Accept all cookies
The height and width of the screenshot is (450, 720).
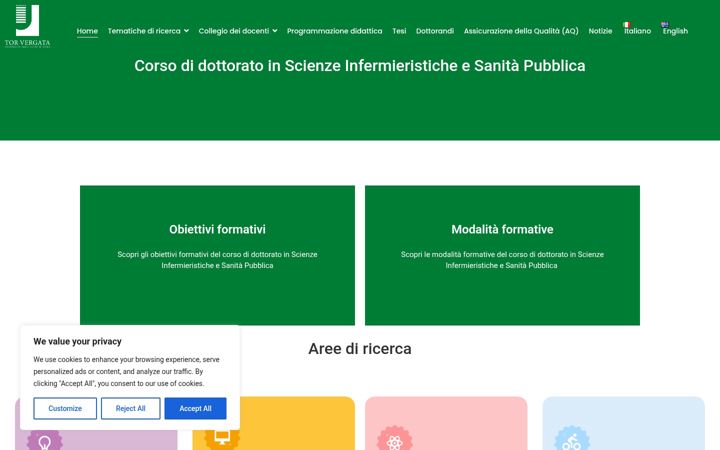pos(195,408)
